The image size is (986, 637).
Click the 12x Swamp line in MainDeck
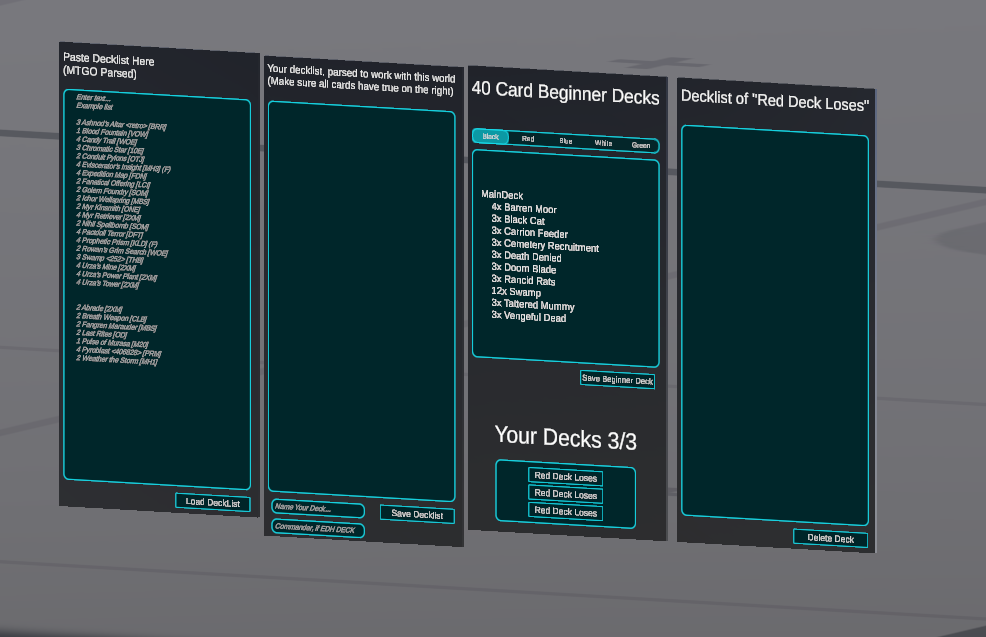click(516, 293)
